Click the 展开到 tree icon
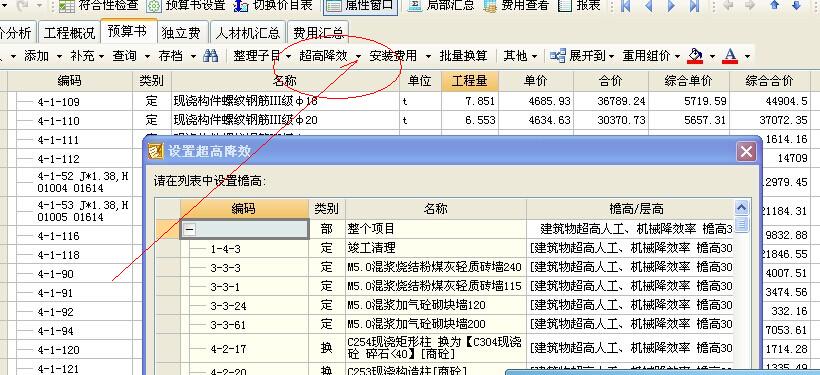Image resolution: width=820 pixels, height=375 pixels. 558,55
